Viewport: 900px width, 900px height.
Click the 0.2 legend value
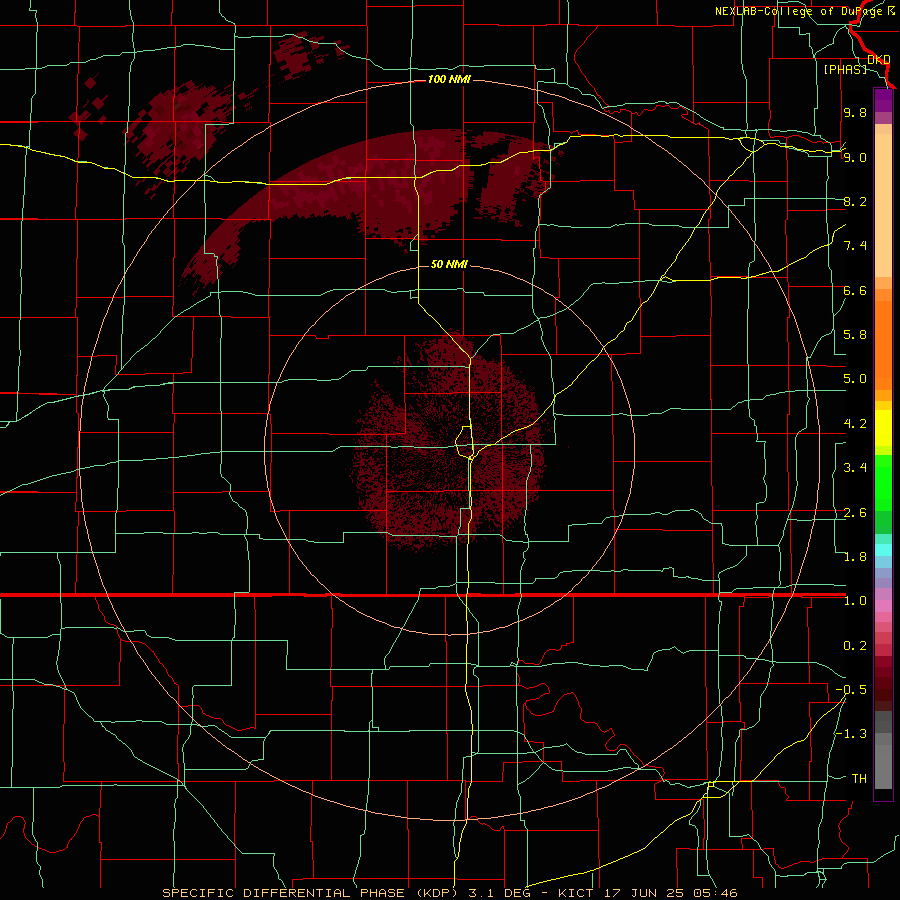tap(855, 646)
